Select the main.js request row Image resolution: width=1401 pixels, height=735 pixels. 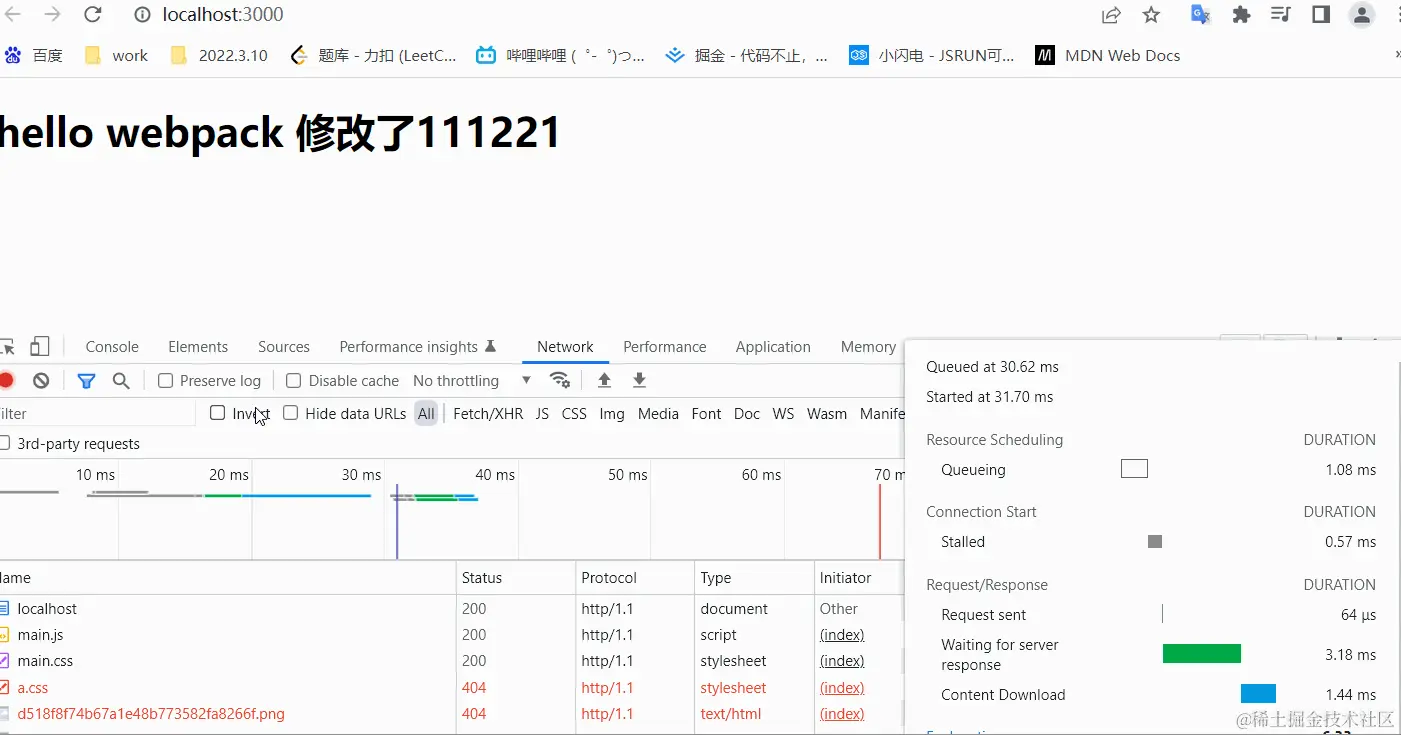point(452,635)
